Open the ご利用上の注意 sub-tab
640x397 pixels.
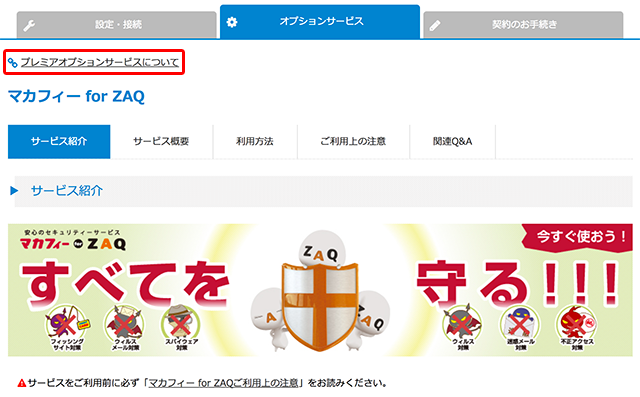point(353,142)
